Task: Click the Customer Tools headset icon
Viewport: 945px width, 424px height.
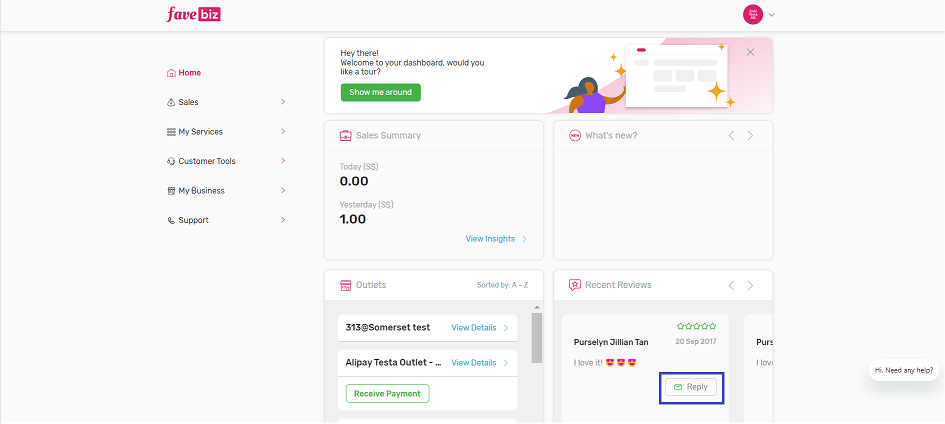Action: point(171,161)
